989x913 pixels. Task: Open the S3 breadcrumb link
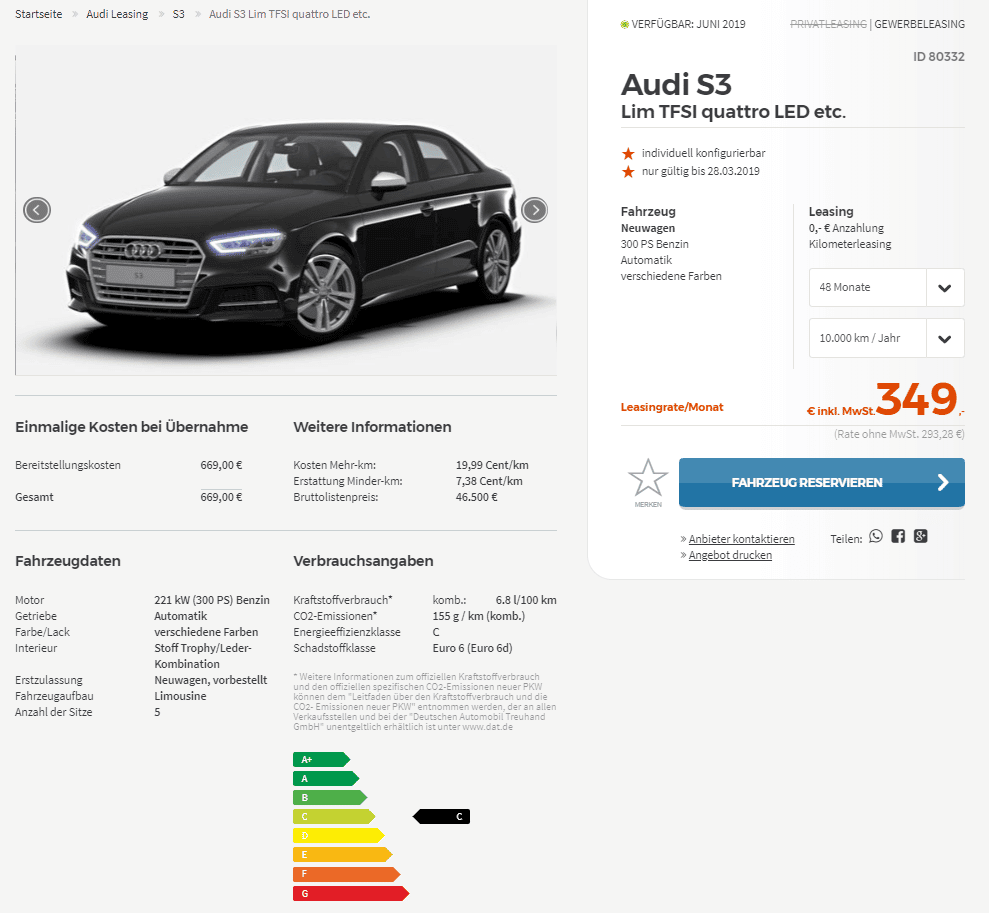coord(178,14)
